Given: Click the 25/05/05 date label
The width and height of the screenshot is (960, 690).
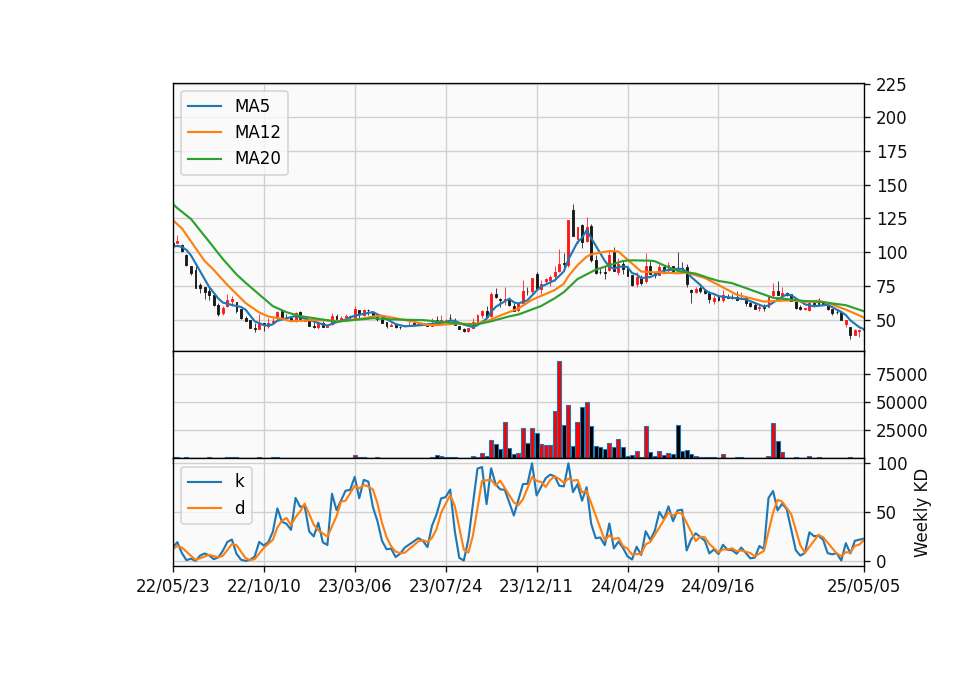Looking at the screenshot, I should pyautogui.click(x=863, y=587).
